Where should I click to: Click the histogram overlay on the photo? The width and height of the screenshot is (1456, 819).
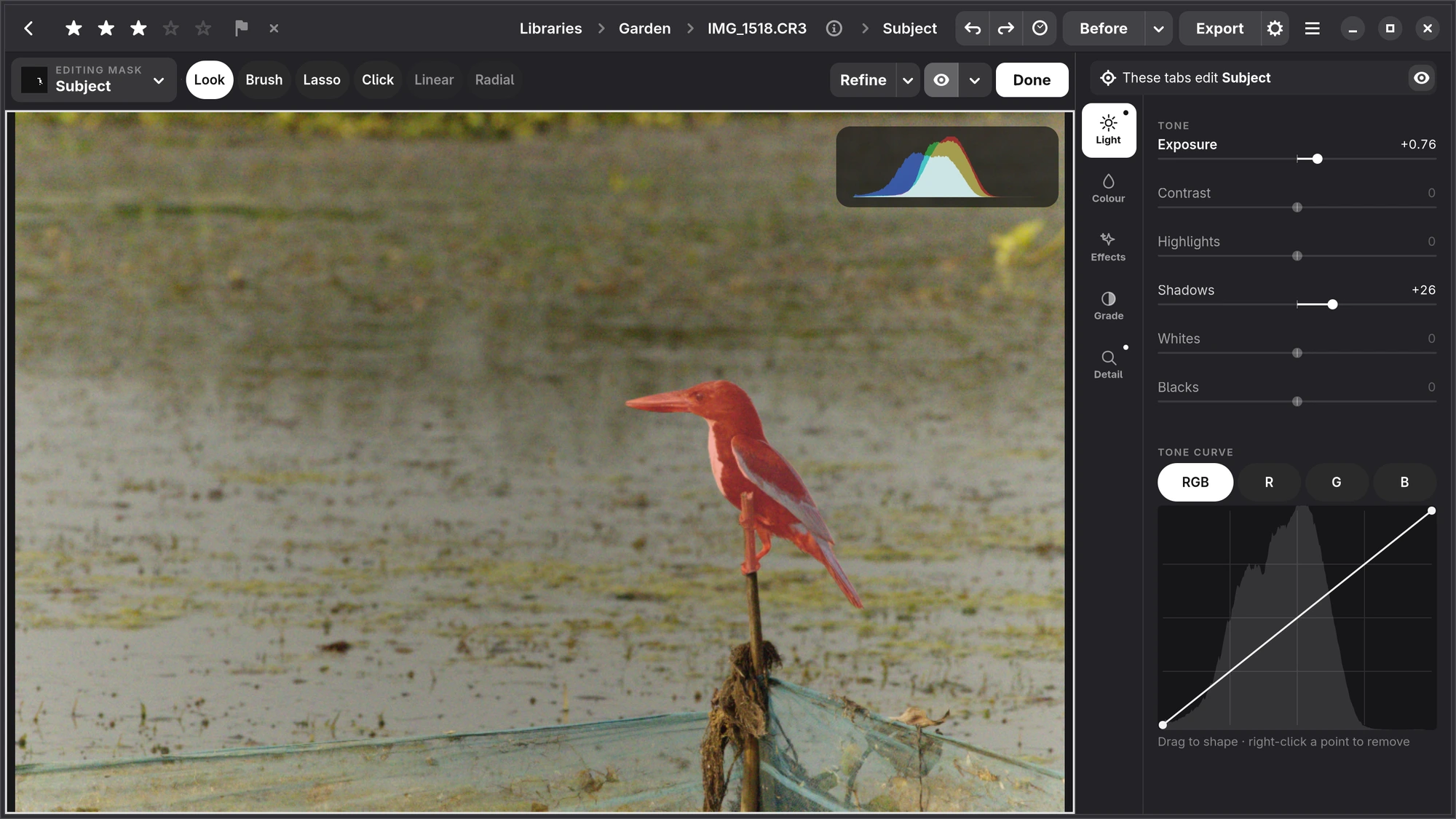click(946, 167)
